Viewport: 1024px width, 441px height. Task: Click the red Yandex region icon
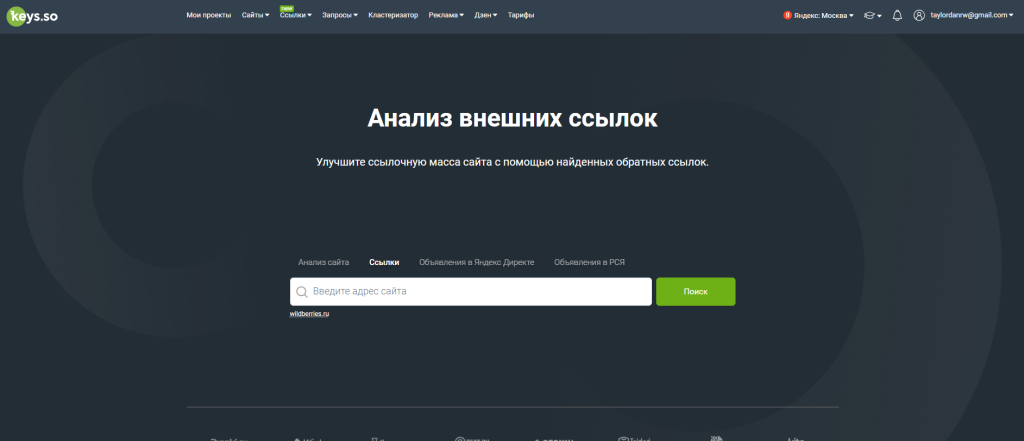tap(787, 15)
